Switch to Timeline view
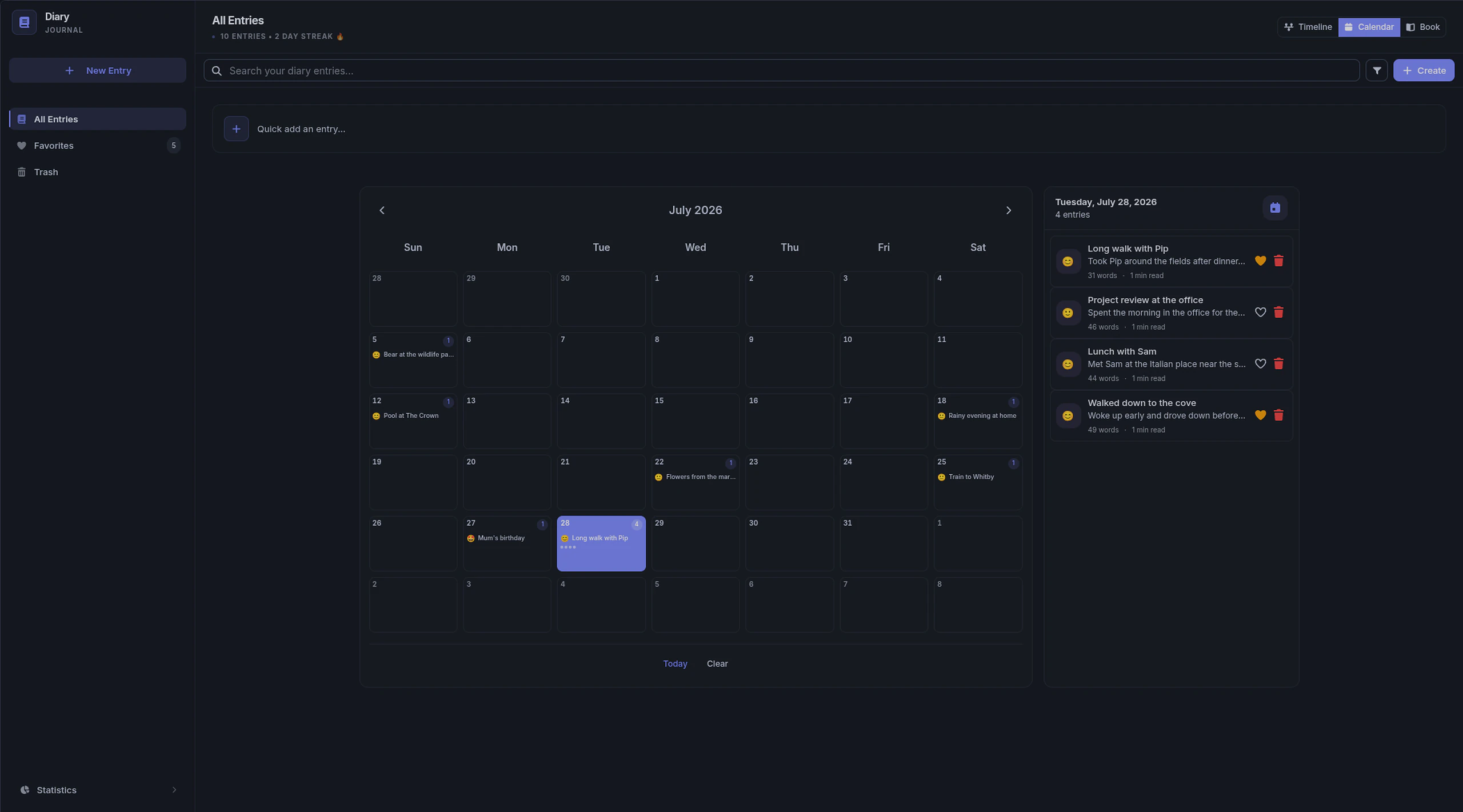 pos(1308,27)
